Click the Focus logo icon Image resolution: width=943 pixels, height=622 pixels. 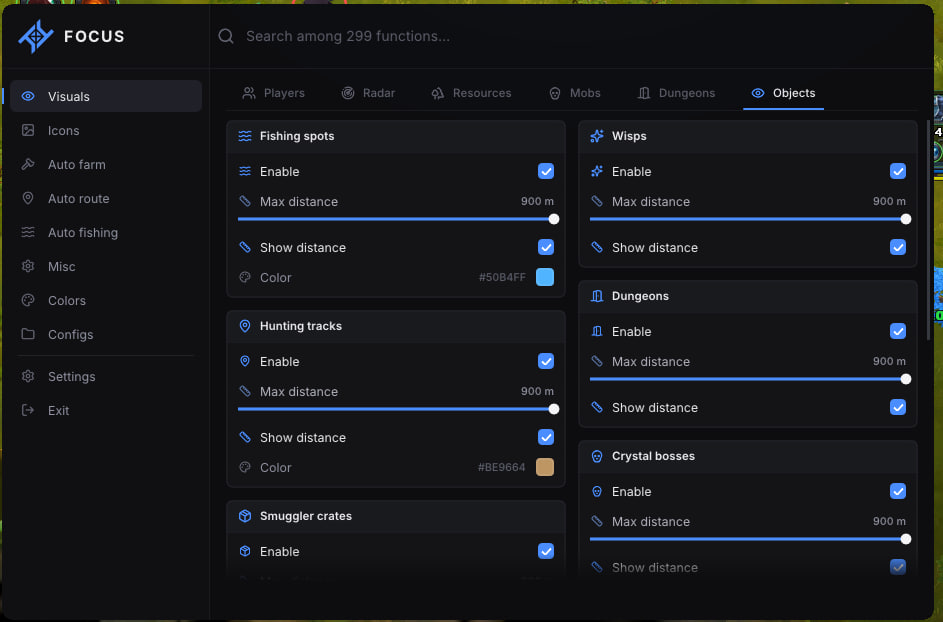point(35,36)
